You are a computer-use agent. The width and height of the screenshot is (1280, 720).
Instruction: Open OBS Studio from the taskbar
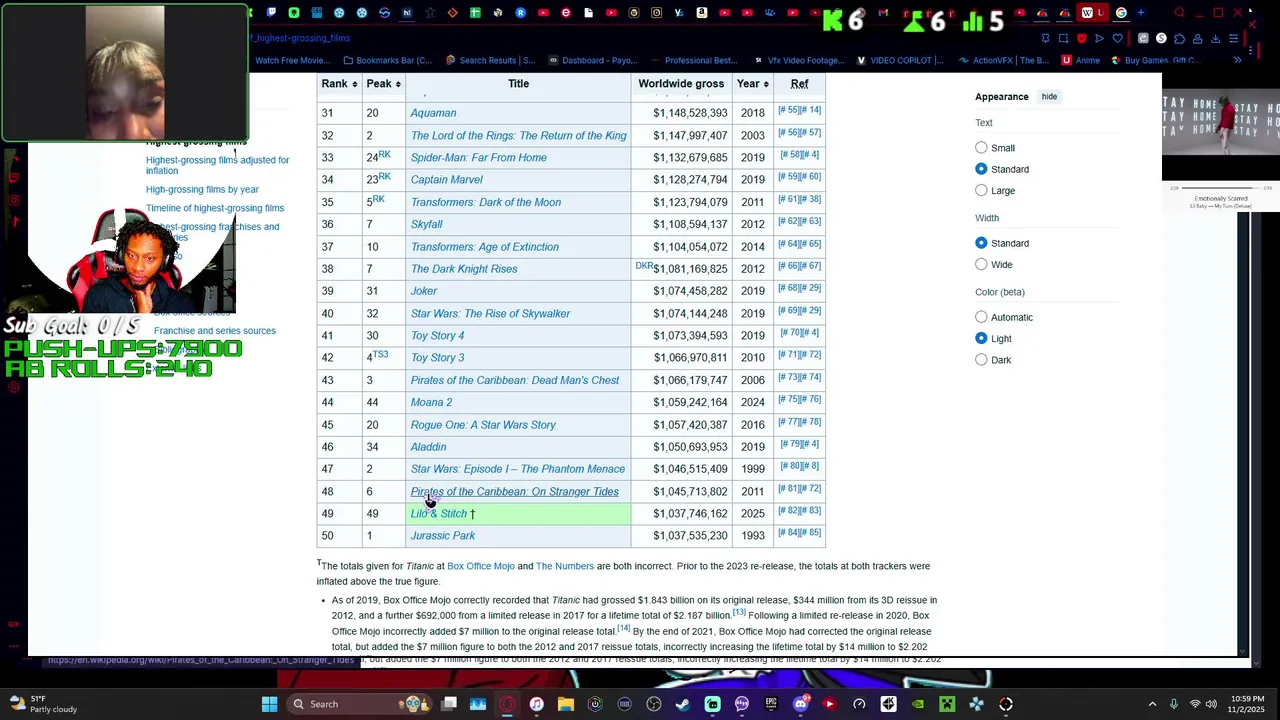point(653,704)
